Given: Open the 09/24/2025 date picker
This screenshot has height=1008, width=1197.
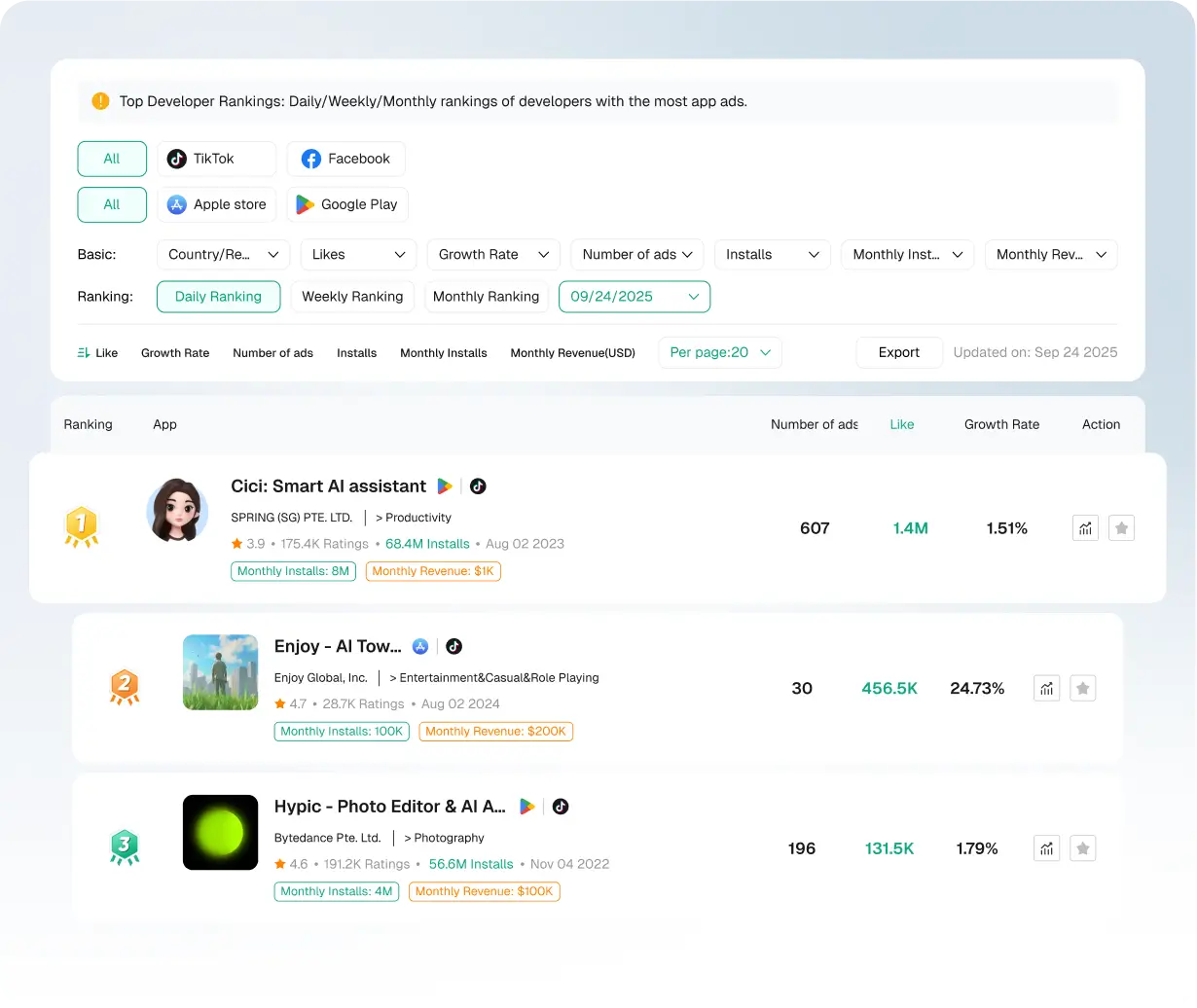Looking at the screenshot, I should point(635,297).
